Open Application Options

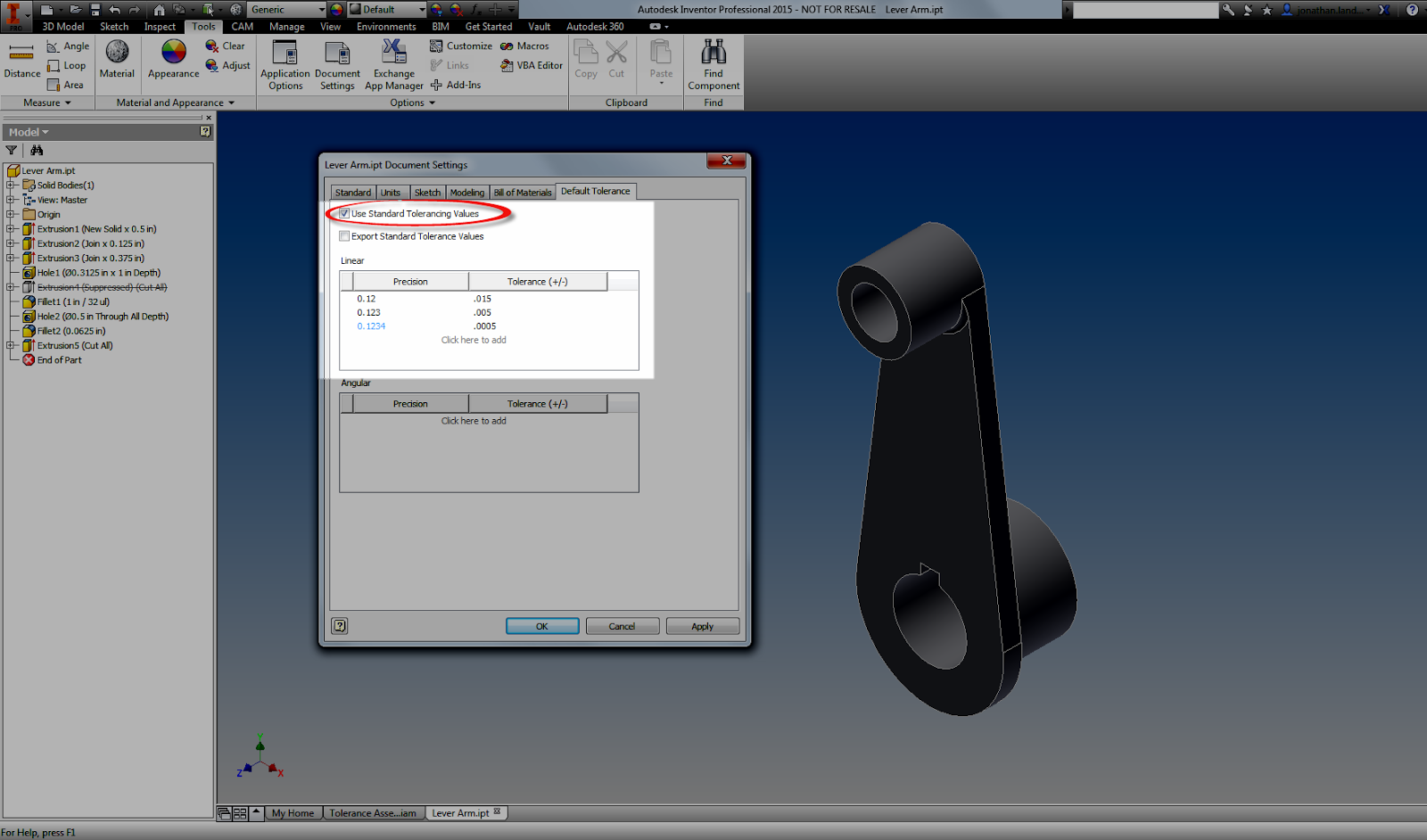click(285, 65)
